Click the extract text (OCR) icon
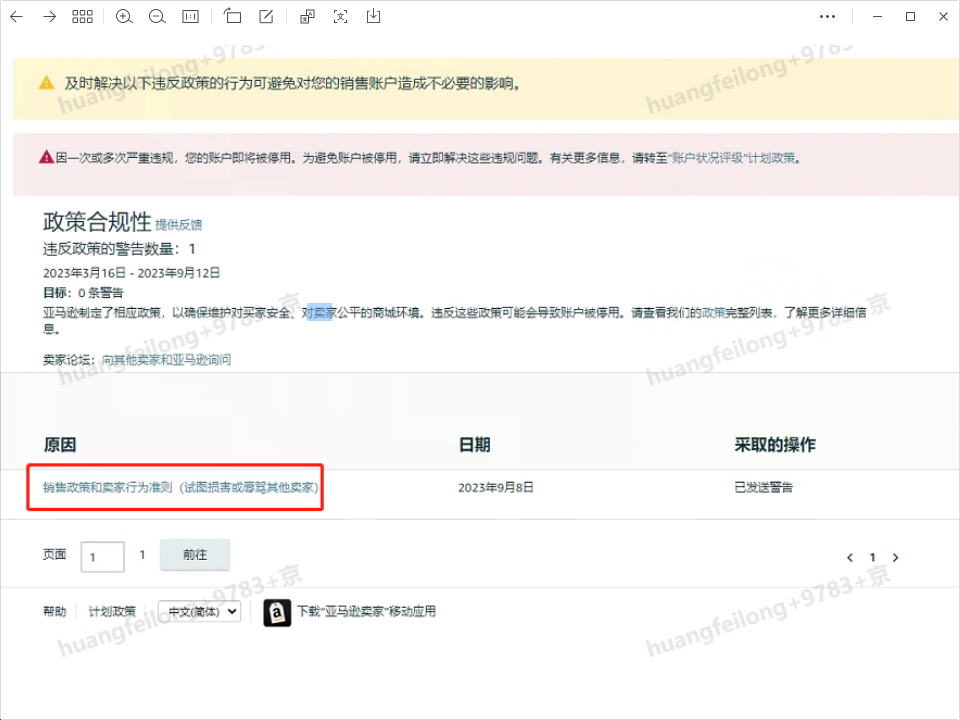This screenshot has height=720, width=960. click(x=340, y=17)
